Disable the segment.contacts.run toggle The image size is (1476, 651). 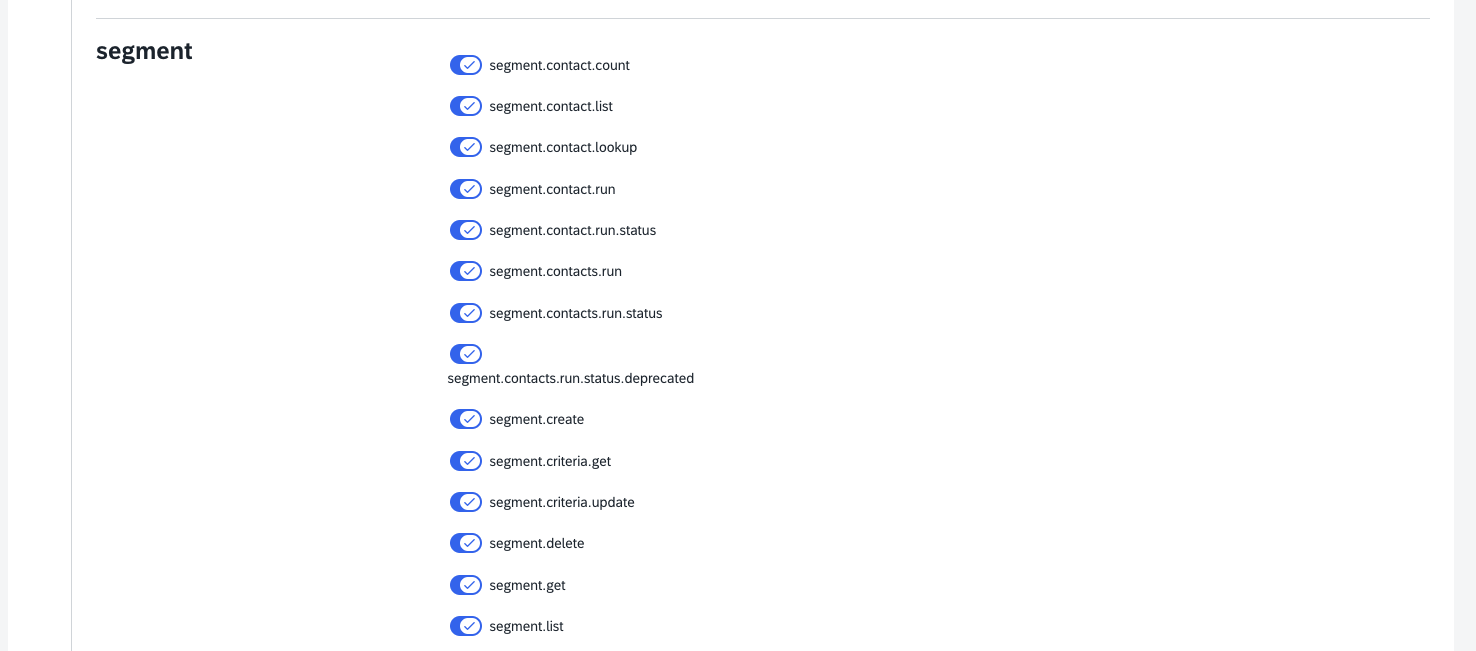pyautogui.click(x=466, y=271)
